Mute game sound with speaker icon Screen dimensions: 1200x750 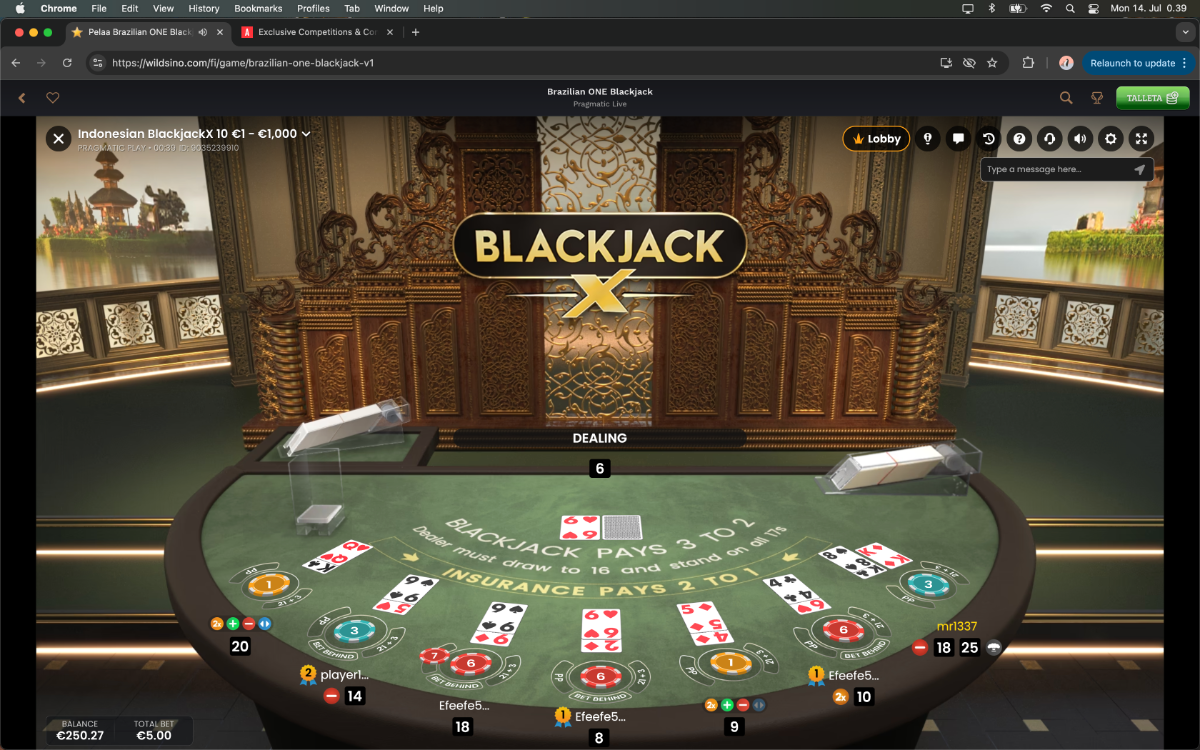pyautogui.click(x=1080, y=139)
